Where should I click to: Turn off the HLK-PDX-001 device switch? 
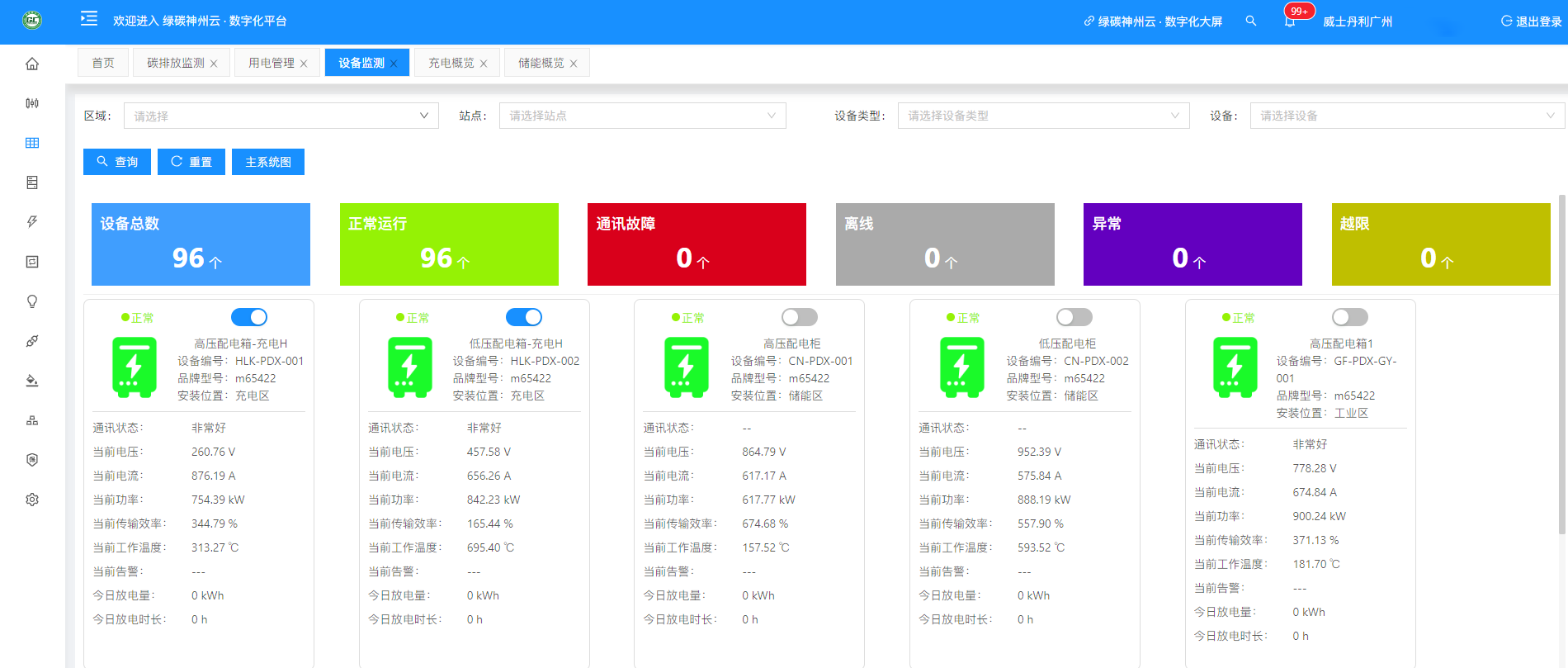click(x=249, y=317)
